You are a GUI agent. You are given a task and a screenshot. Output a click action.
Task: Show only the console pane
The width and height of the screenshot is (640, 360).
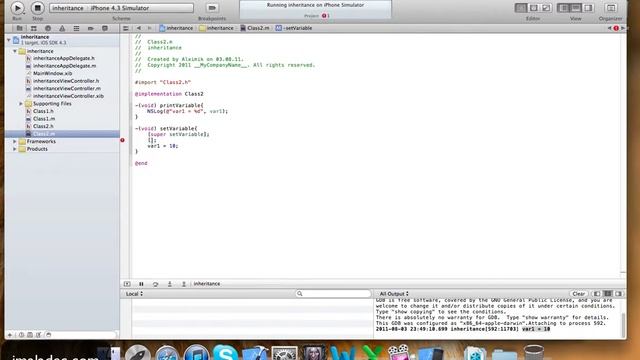[x=619, y=294]
